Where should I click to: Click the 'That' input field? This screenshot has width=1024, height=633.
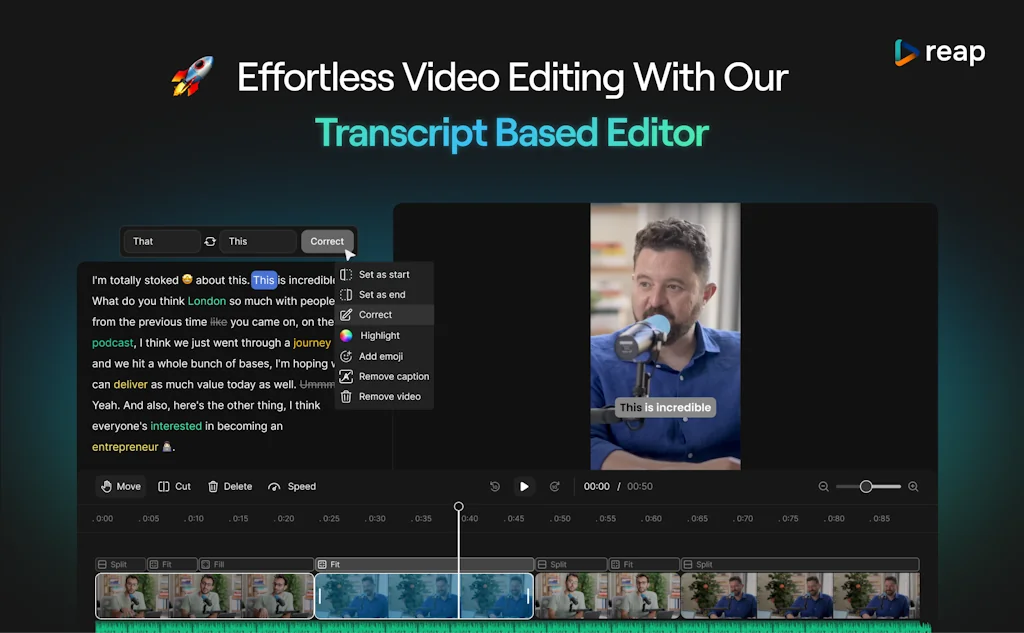pos(161,242)
